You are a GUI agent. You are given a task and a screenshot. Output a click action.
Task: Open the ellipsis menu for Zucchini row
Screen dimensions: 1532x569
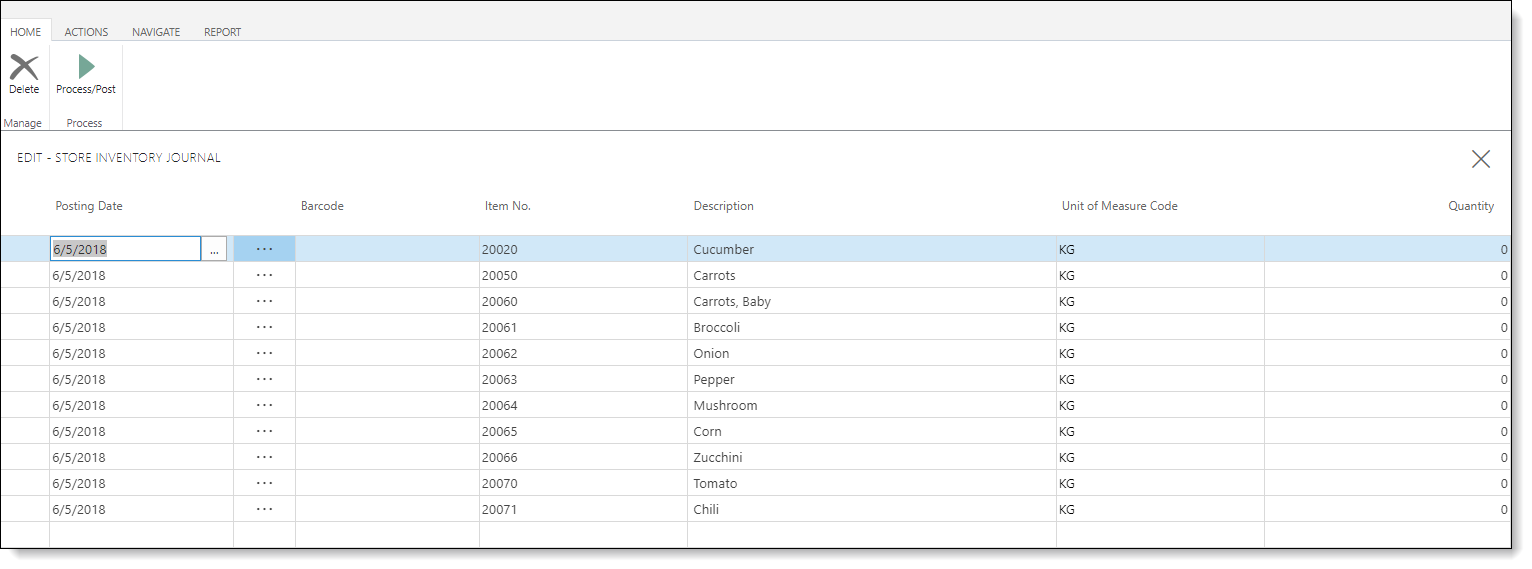[264, 457]
